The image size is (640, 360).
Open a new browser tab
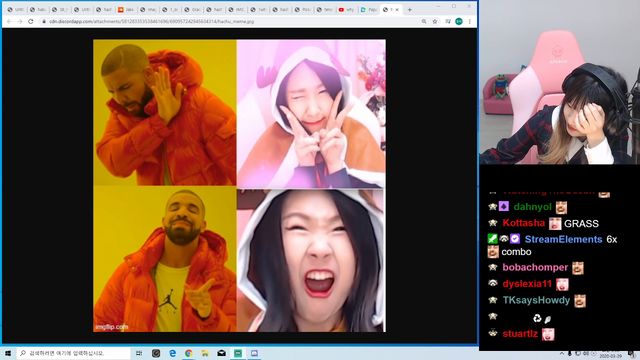pos(409,9)
